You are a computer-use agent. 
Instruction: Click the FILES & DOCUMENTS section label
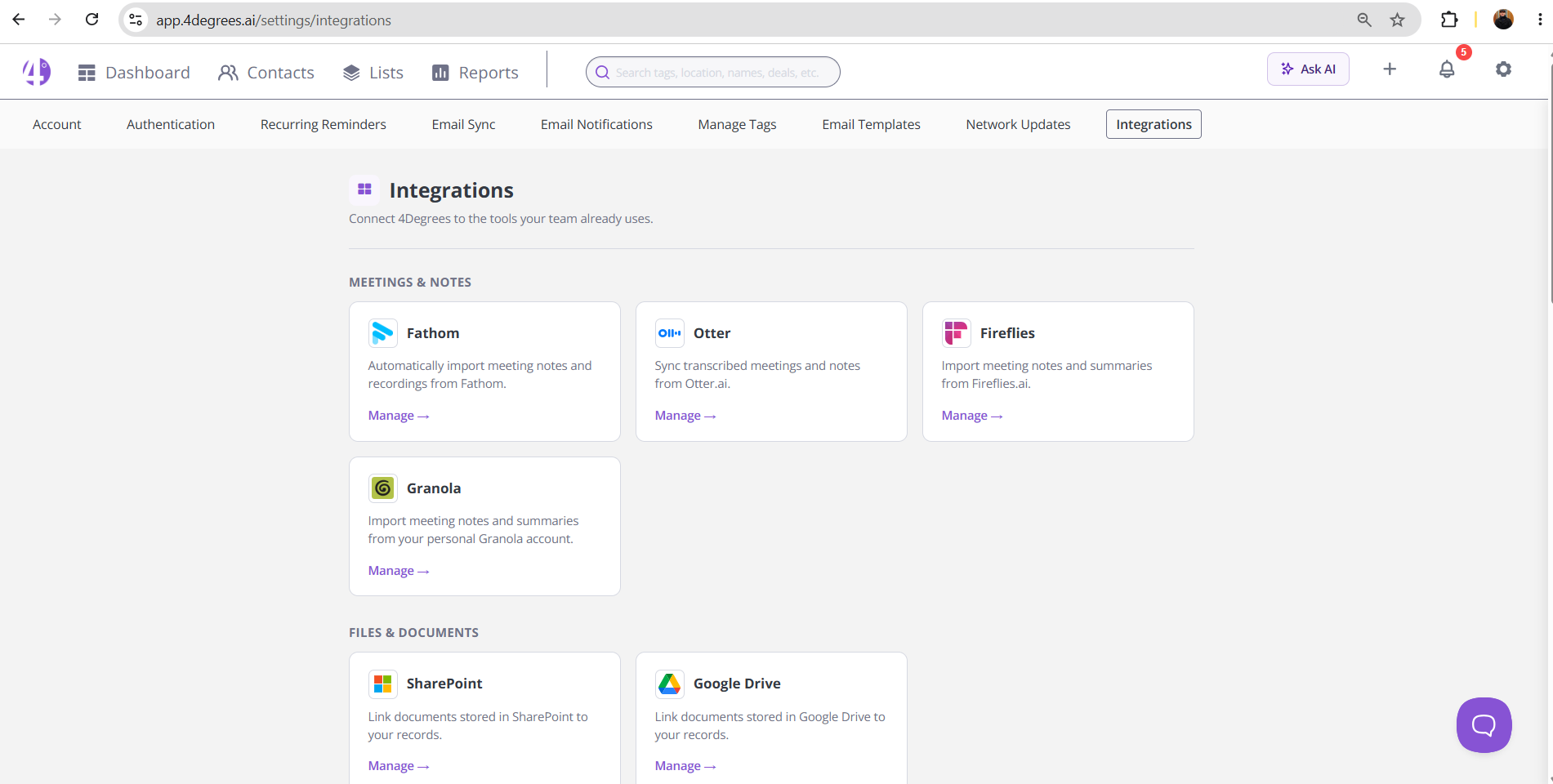414,633
